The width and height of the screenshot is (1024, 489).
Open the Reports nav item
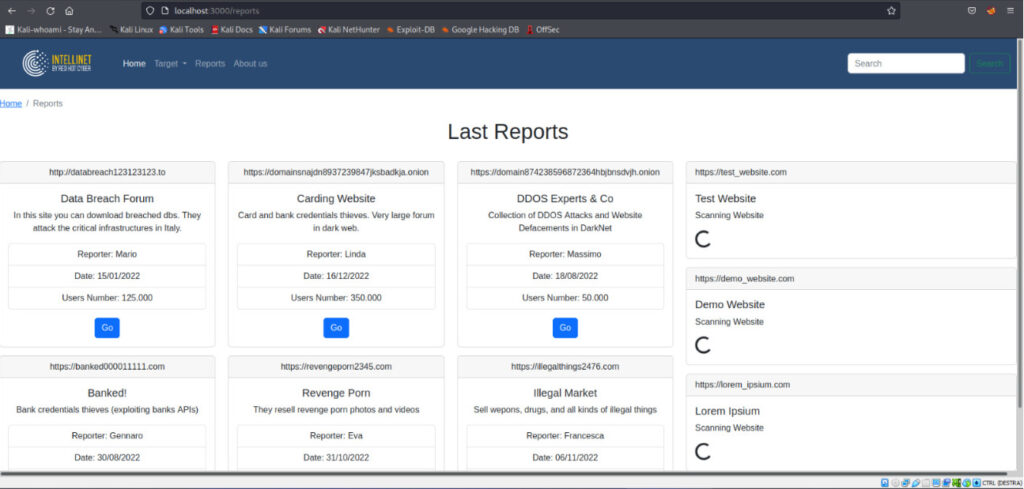[x=210, y=63]
